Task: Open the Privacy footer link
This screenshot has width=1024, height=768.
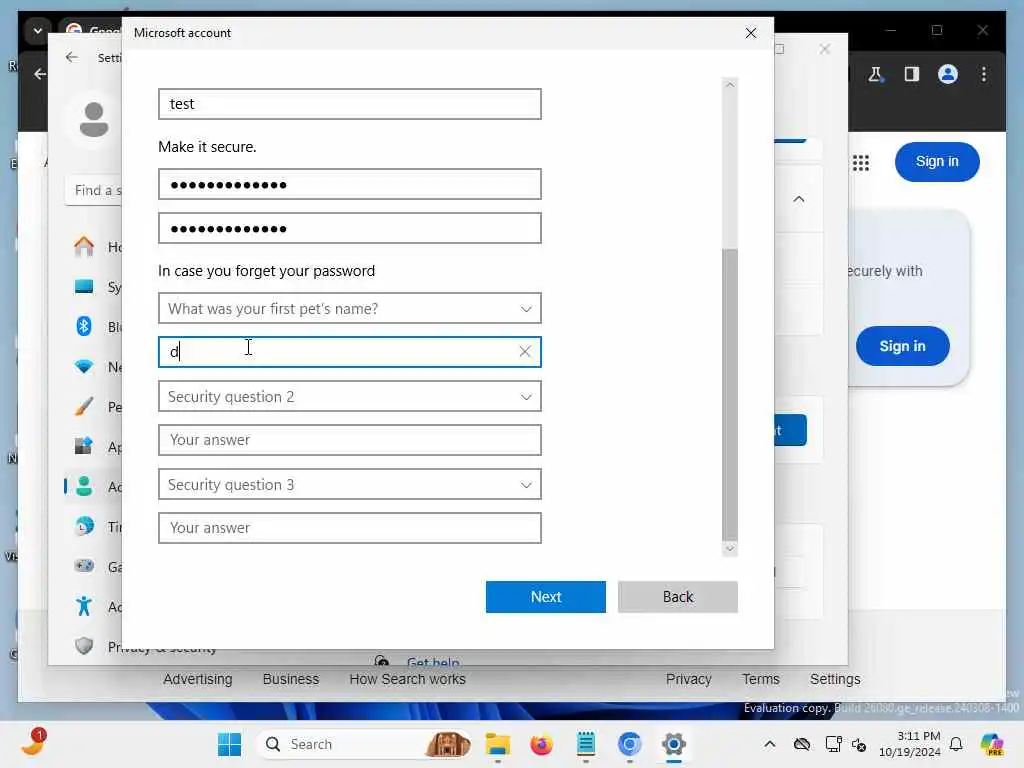Action: point(688,679)
